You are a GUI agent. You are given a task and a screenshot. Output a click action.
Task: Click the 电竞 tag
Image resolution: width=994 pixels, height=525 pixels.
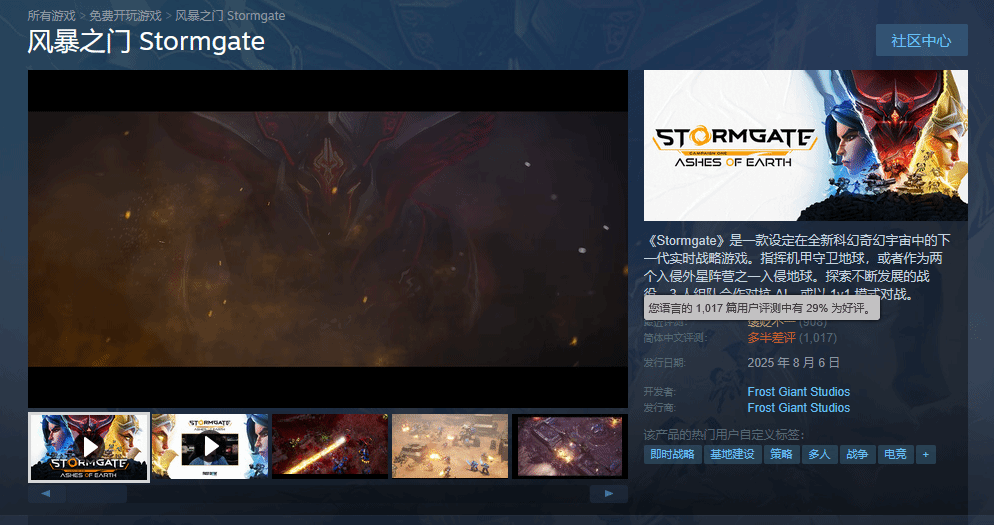pyautogui.click(x=894, y=454)
